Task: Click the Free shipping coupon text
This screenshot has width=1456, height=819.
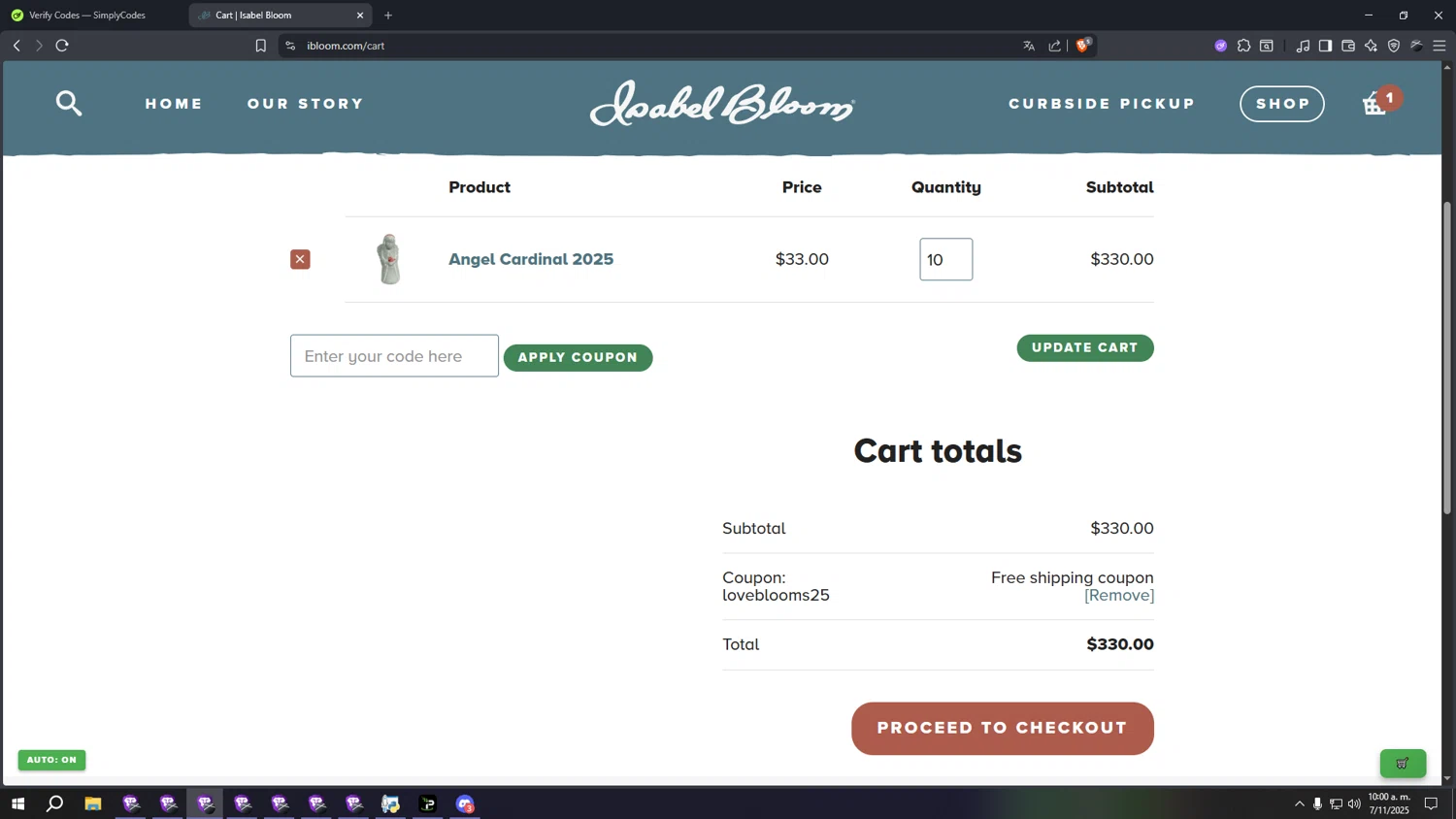Action: pyautogui.click(x=1073, y=577)
